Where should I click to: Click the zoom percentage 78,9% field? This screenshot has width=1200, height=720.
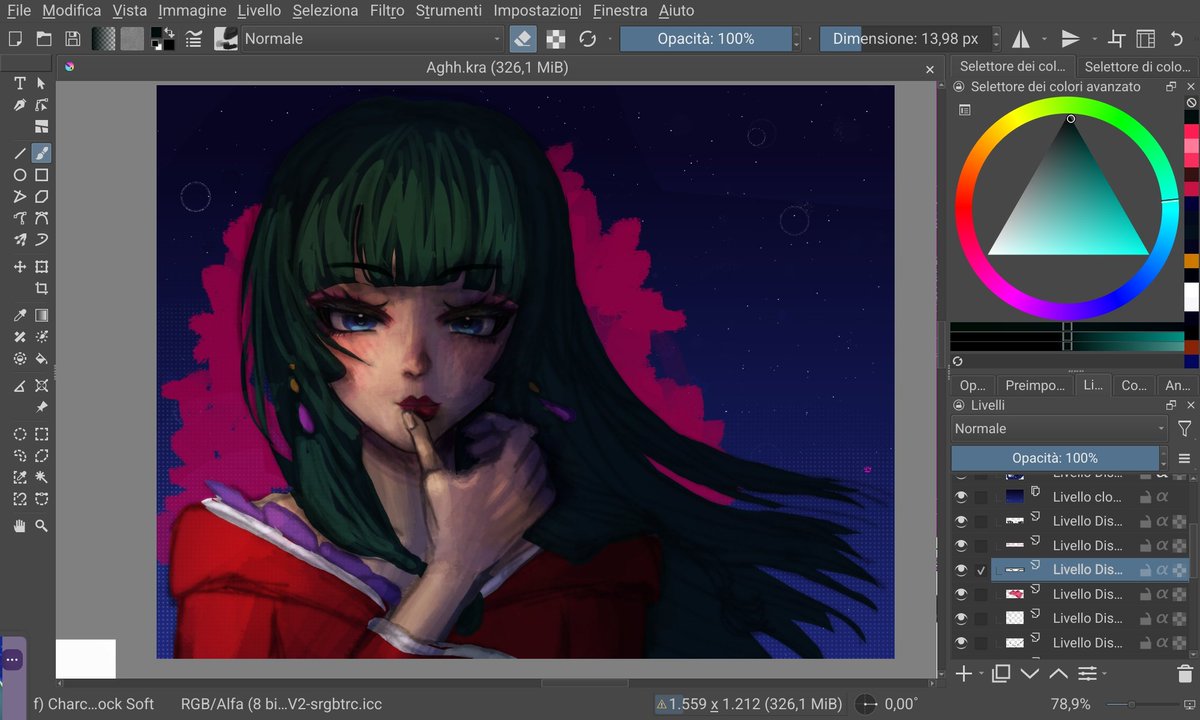click(1070, 704)
